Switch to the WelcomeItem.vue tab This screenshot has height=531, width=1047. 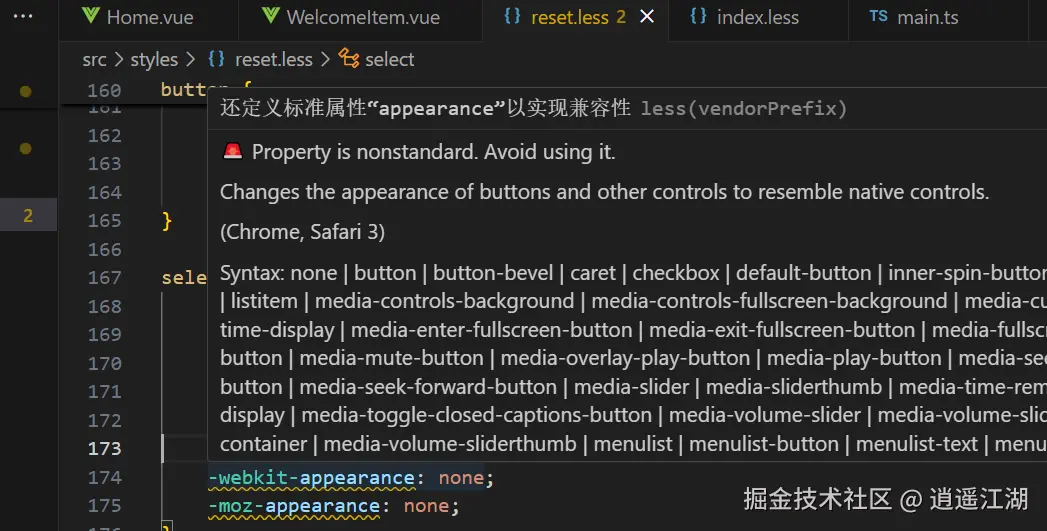point(362,18)
